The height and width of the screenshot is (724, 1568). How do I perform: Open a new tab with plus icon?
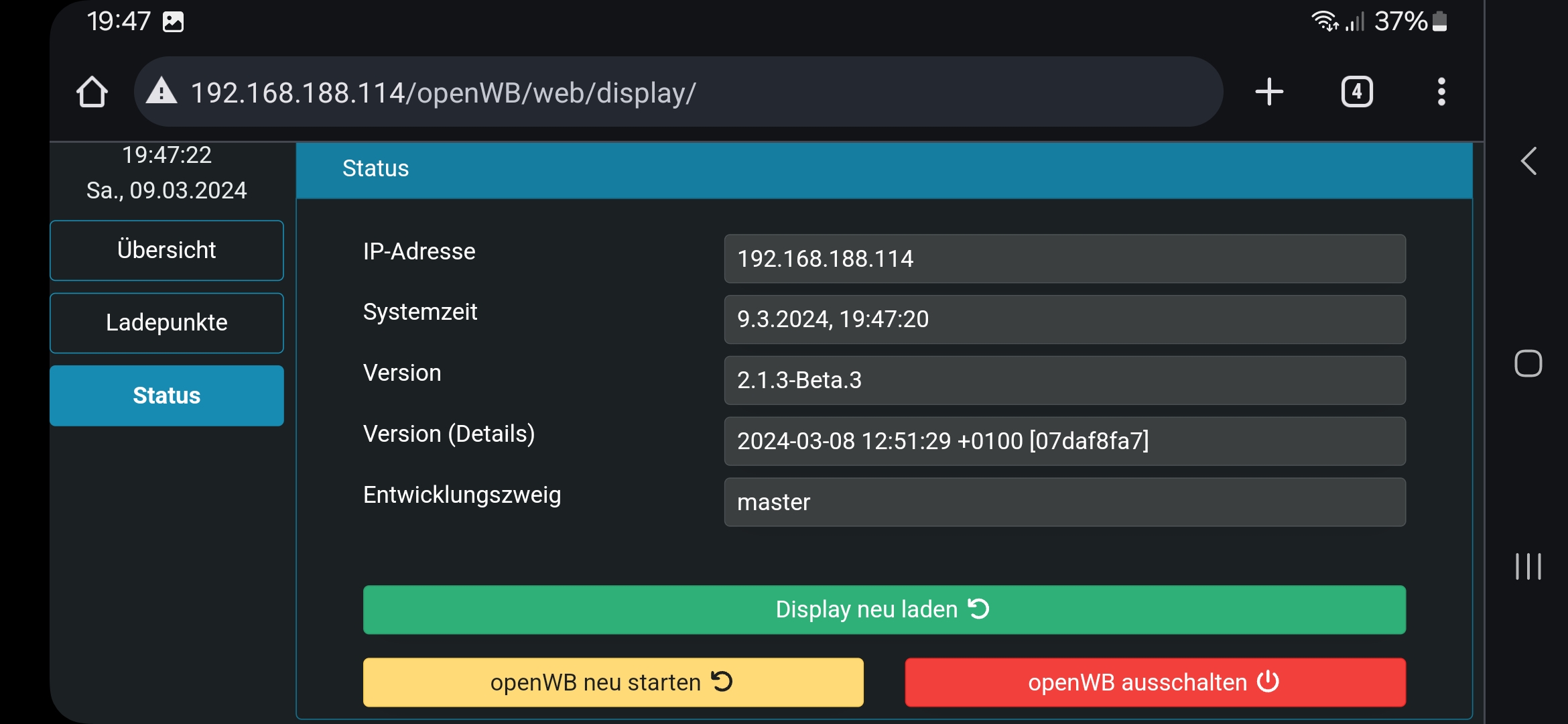(1269, 92)
